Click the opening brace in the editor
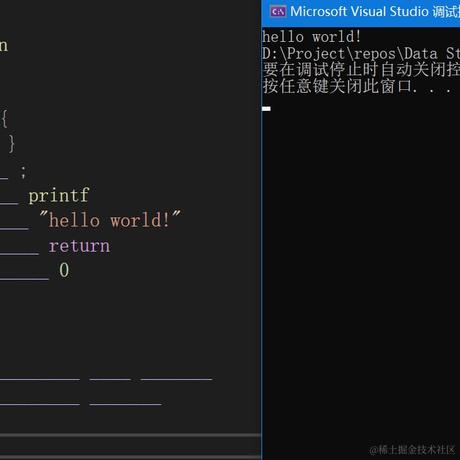The image size is (460, 460). tap(4, 119)
